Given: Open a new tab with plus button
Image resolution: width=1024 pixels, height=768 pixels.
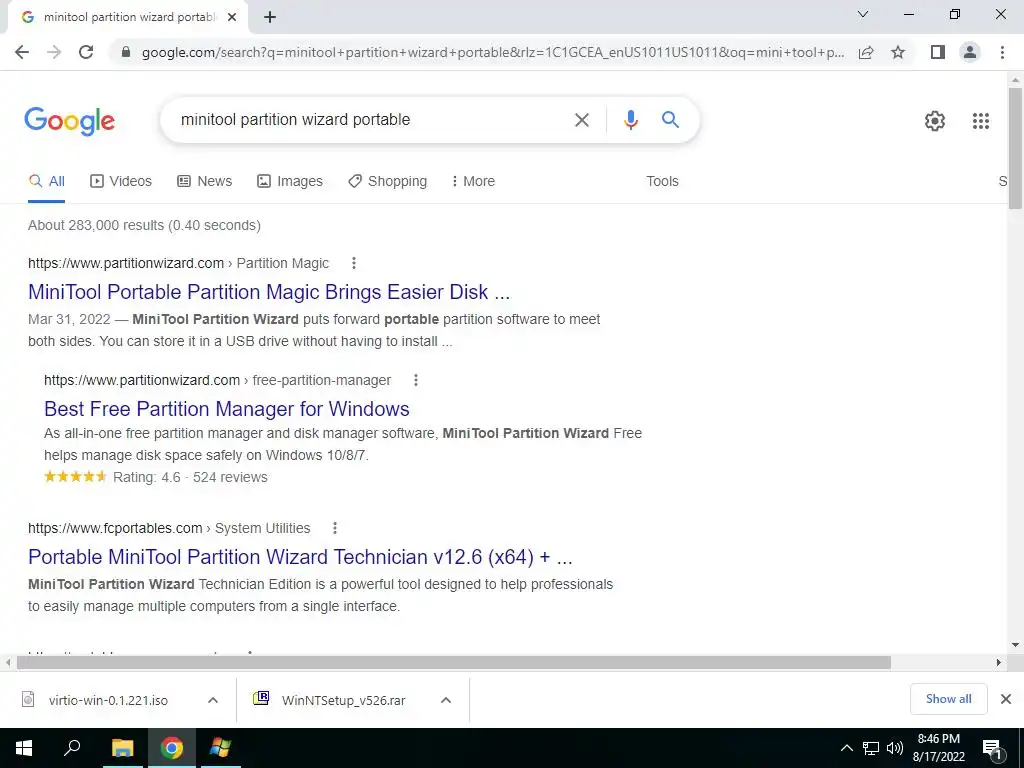Looking at the screenshot, I should (x=270, y=17).
